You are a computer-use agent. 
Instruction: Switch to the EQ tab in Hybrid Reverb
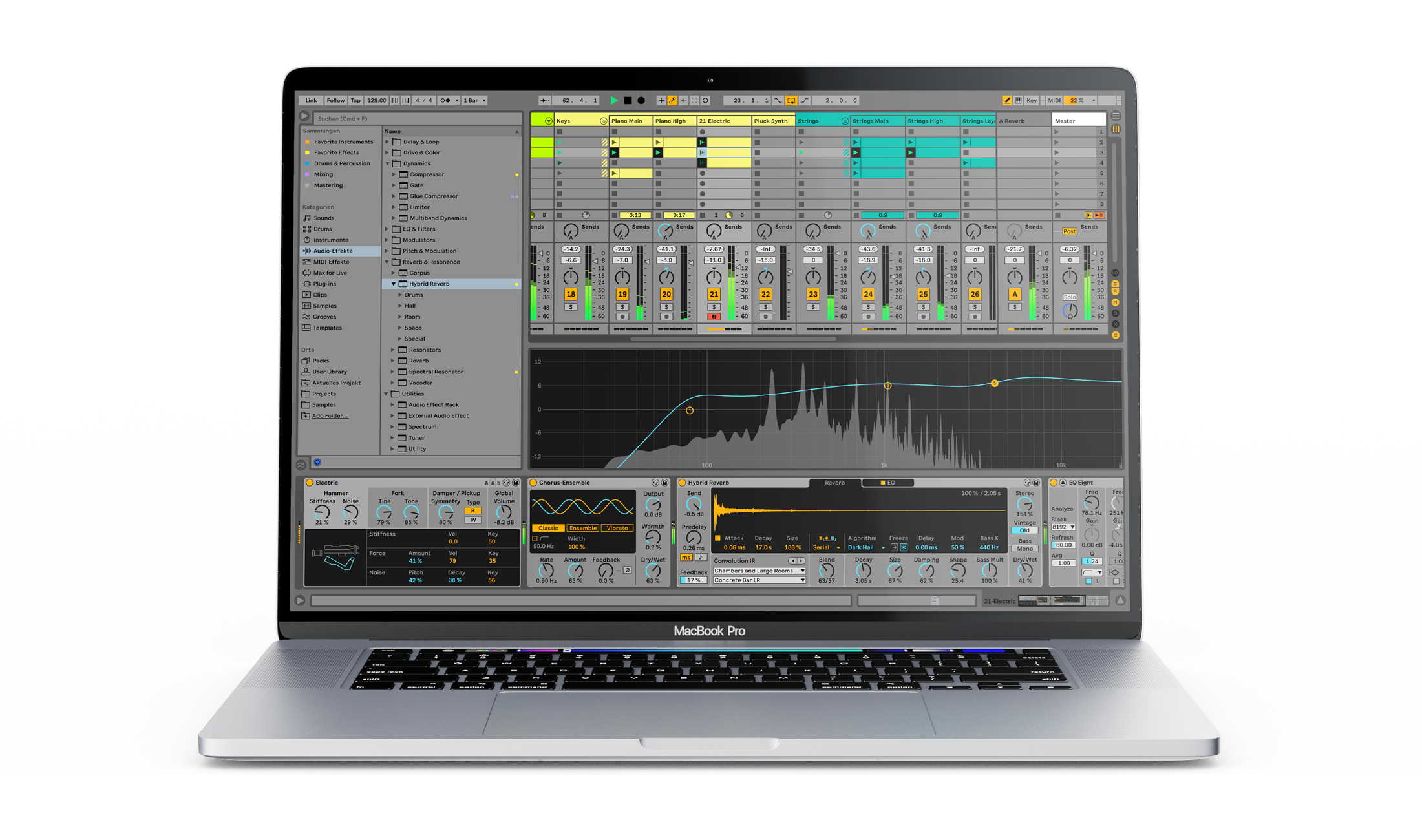pyautogui.click(x=889, y=483)
